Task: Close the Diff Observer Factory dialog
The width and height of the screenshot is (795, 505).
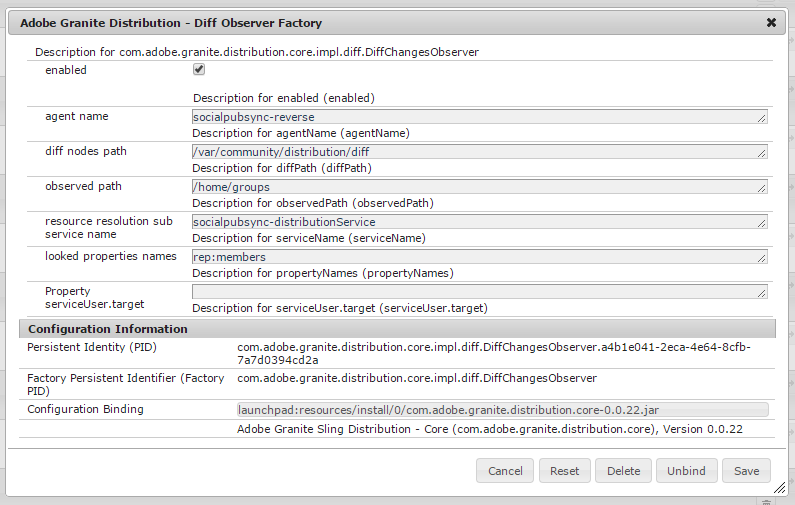Action: [771, 23]
